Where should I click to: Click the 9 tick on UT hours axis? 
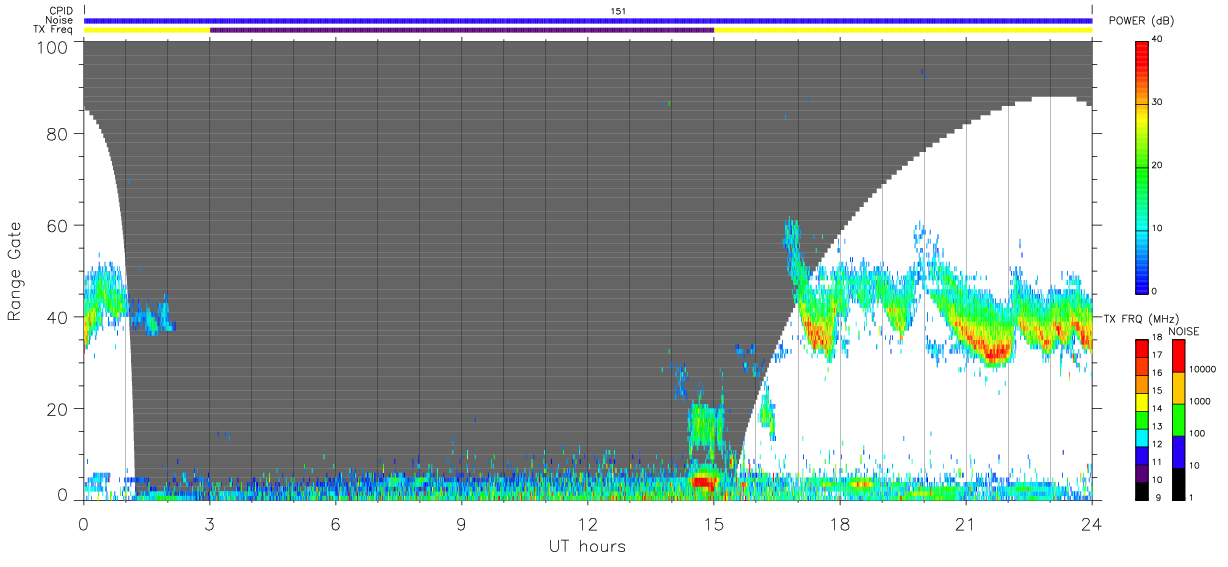(462, 524)
